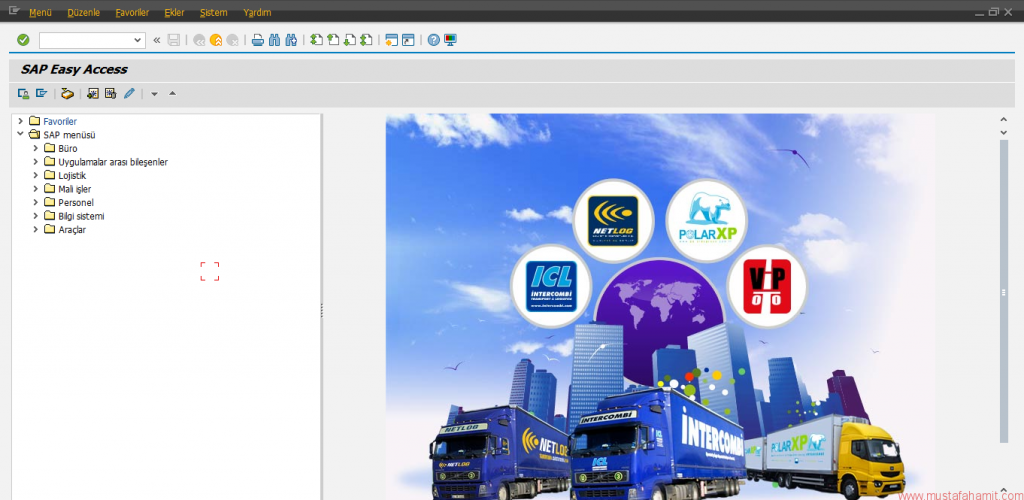Click the Easy Access background company image

click(x=660, y=307)
